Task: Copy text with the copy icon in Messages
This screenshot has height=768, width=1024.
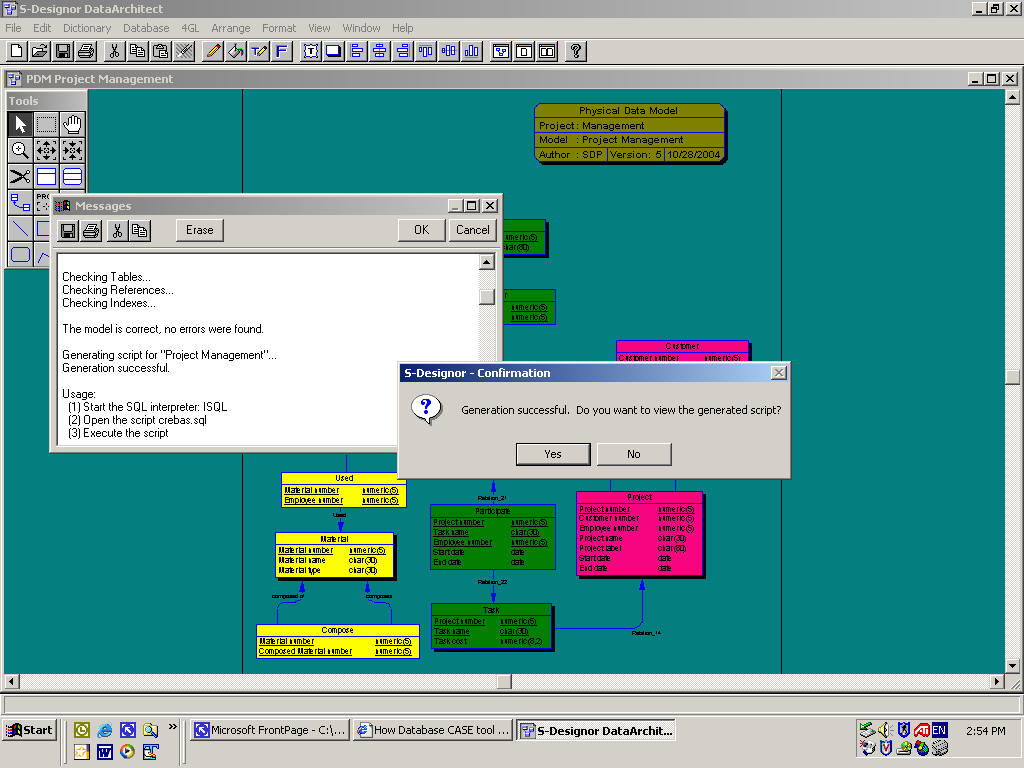Action: coord(139,230)
